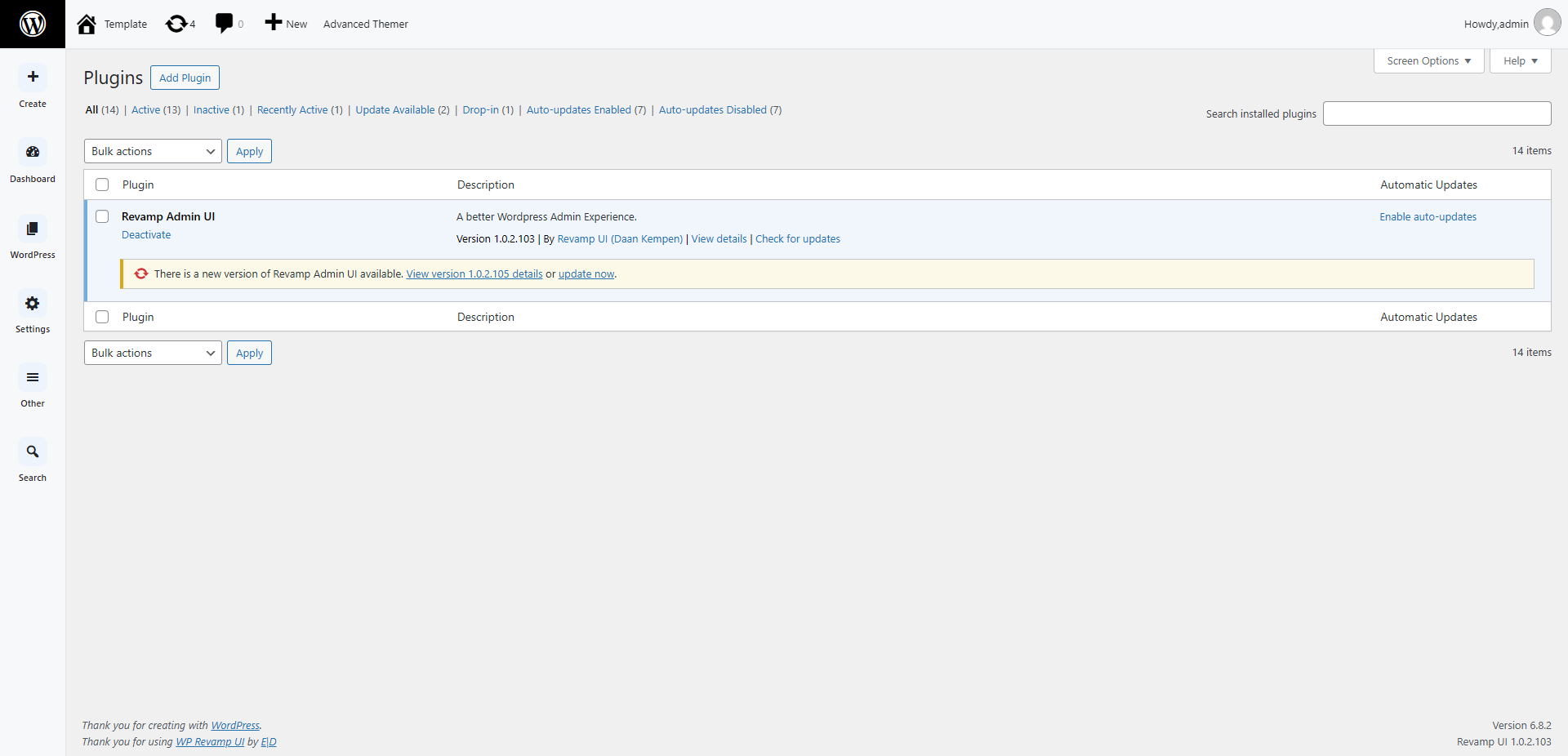Toggle the select-all checkbox in table header
Viewport: 1568px width, 756px height.
[102, 185]
